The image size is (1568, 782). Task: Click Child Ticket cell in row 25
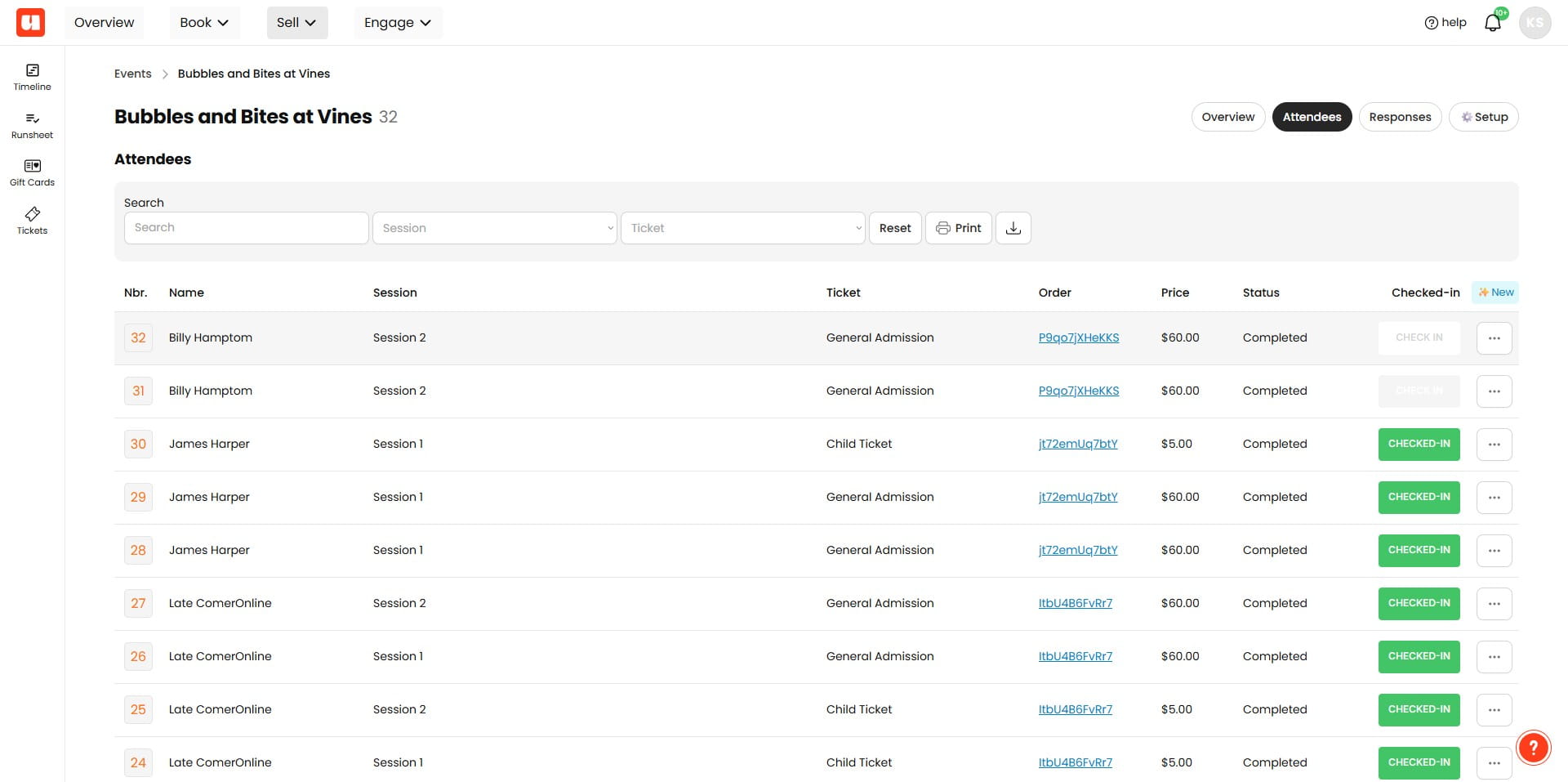point(858,709)
